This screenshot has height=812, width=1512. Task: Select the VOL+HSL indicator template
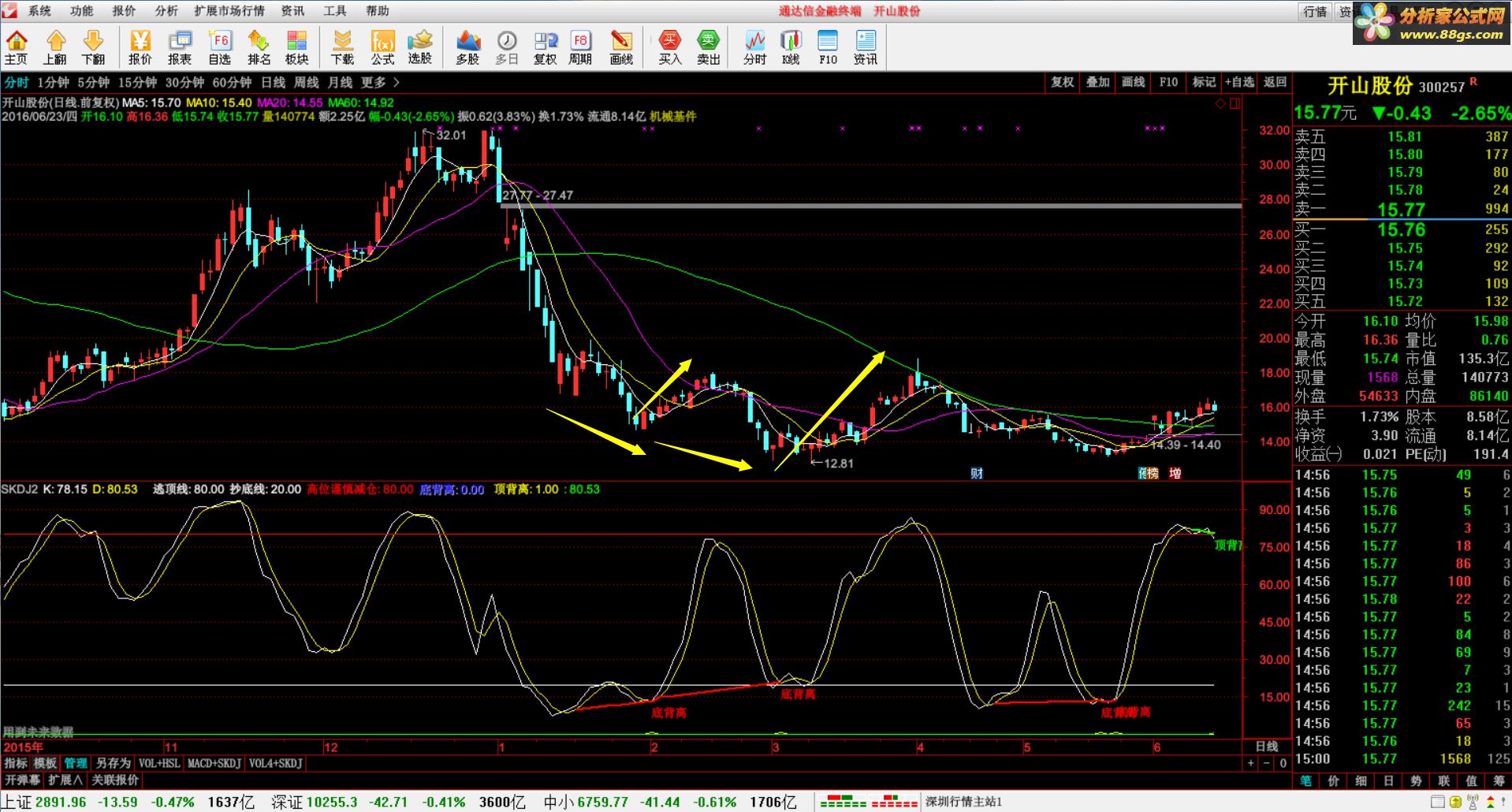[159, 763]
